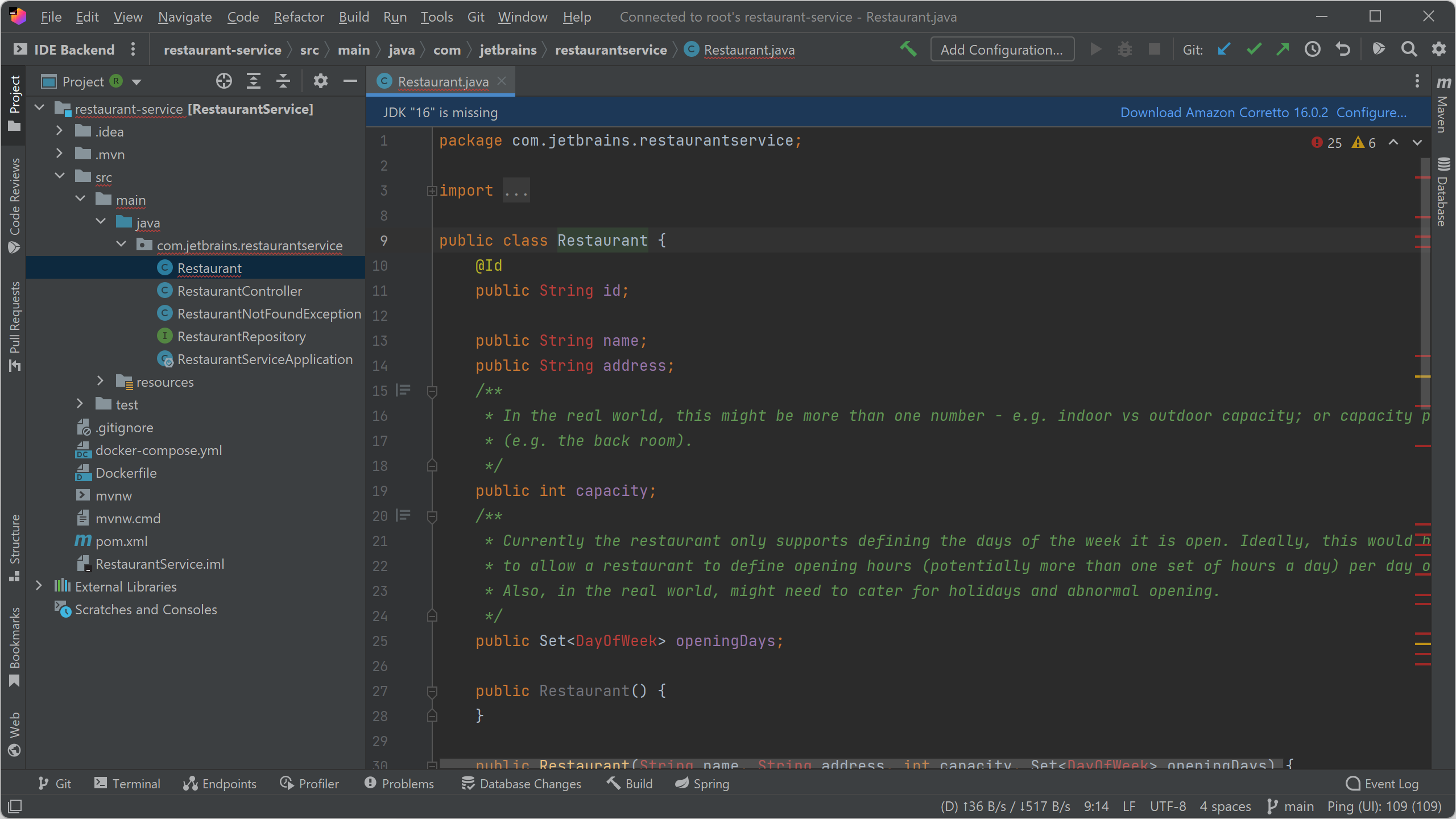Open IDE settings gear in toolbar
This screenshot has width=1456, height=819.
coord(1438,49)
